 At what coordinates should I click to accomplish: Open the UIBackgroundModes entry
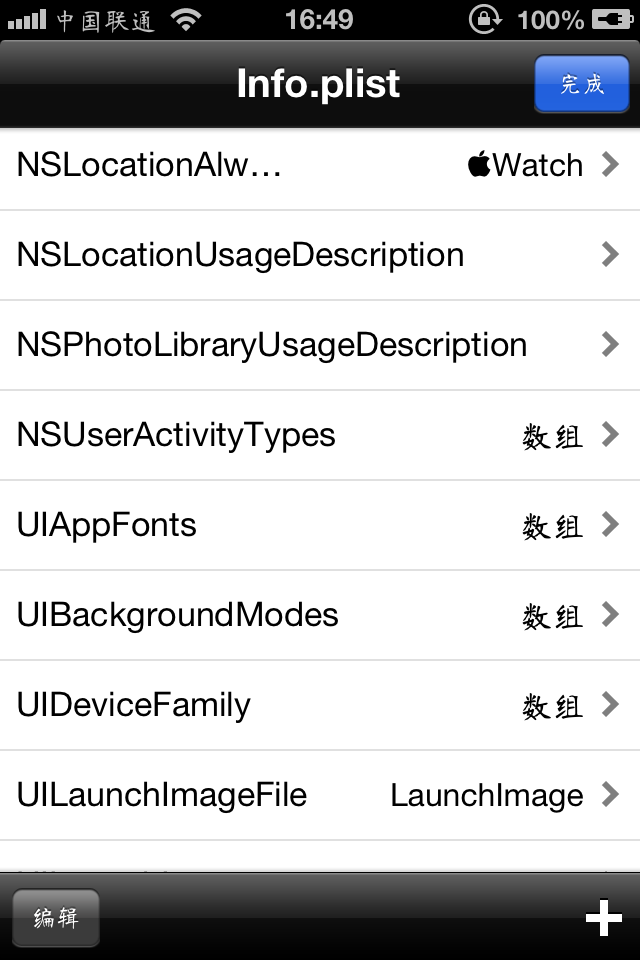pos(320,615)
